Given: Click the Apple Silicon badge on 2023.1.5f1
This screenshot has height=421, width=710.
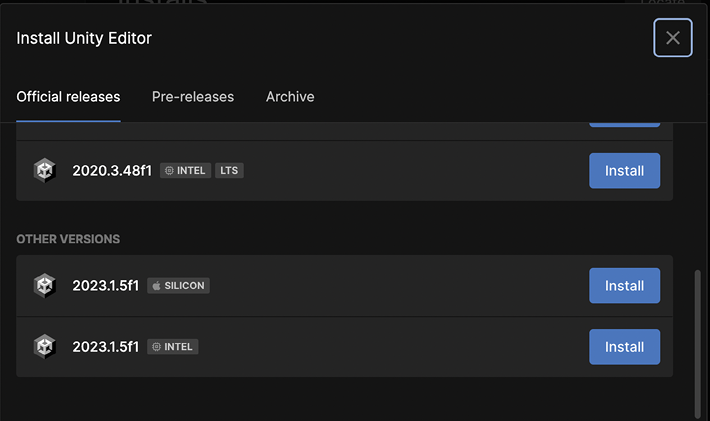Looking at the screenshot, I should tap(178, 286).
